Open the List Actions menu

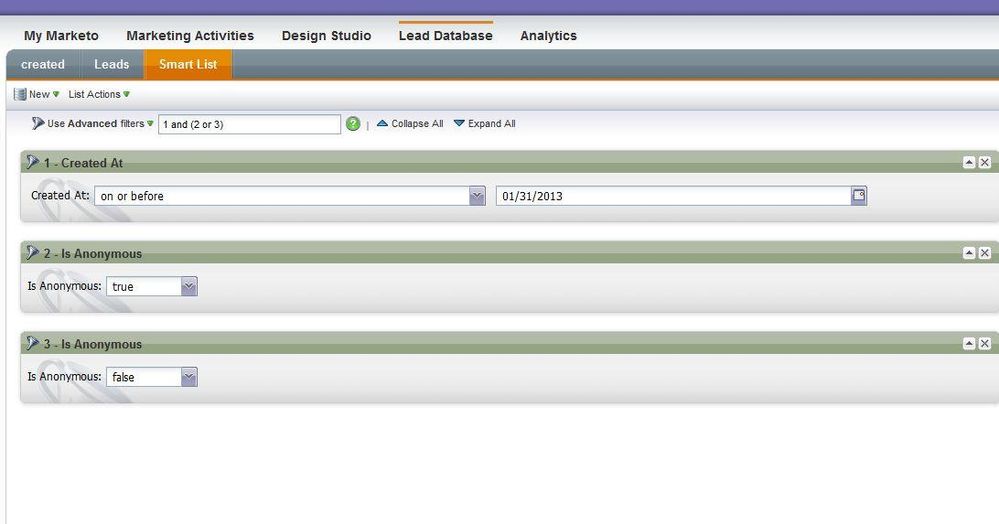(x=98, y=95)
